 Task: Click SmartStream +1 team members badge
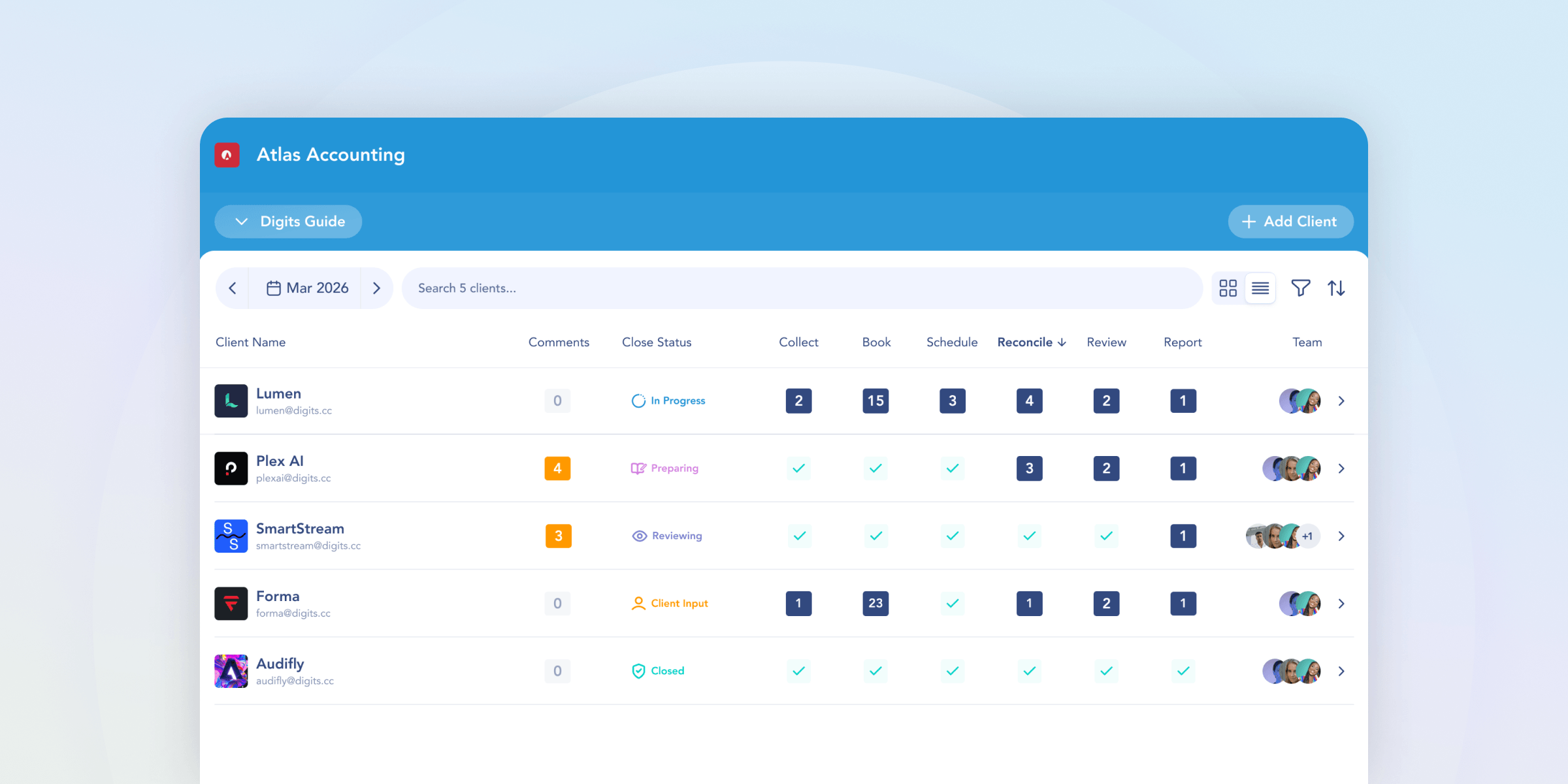1307,536
